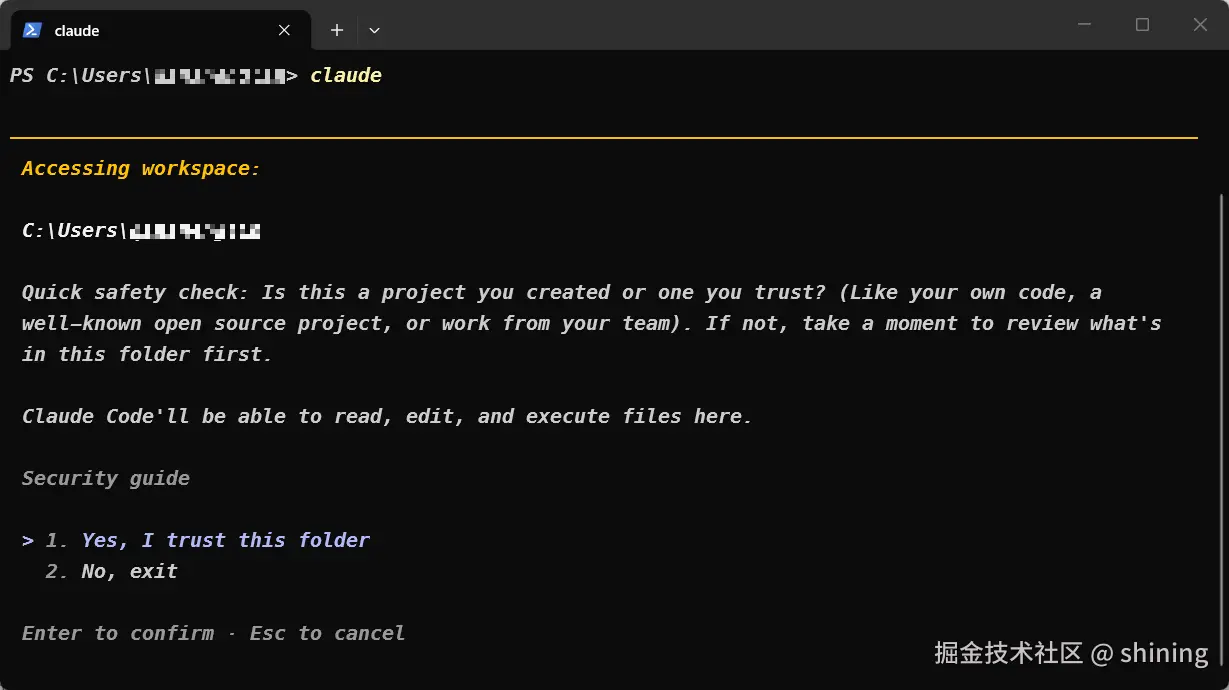Viewport: 1229px width, 690px height.
Task: Close the Windows Terminal window
Action: (x=1200, y=25)
